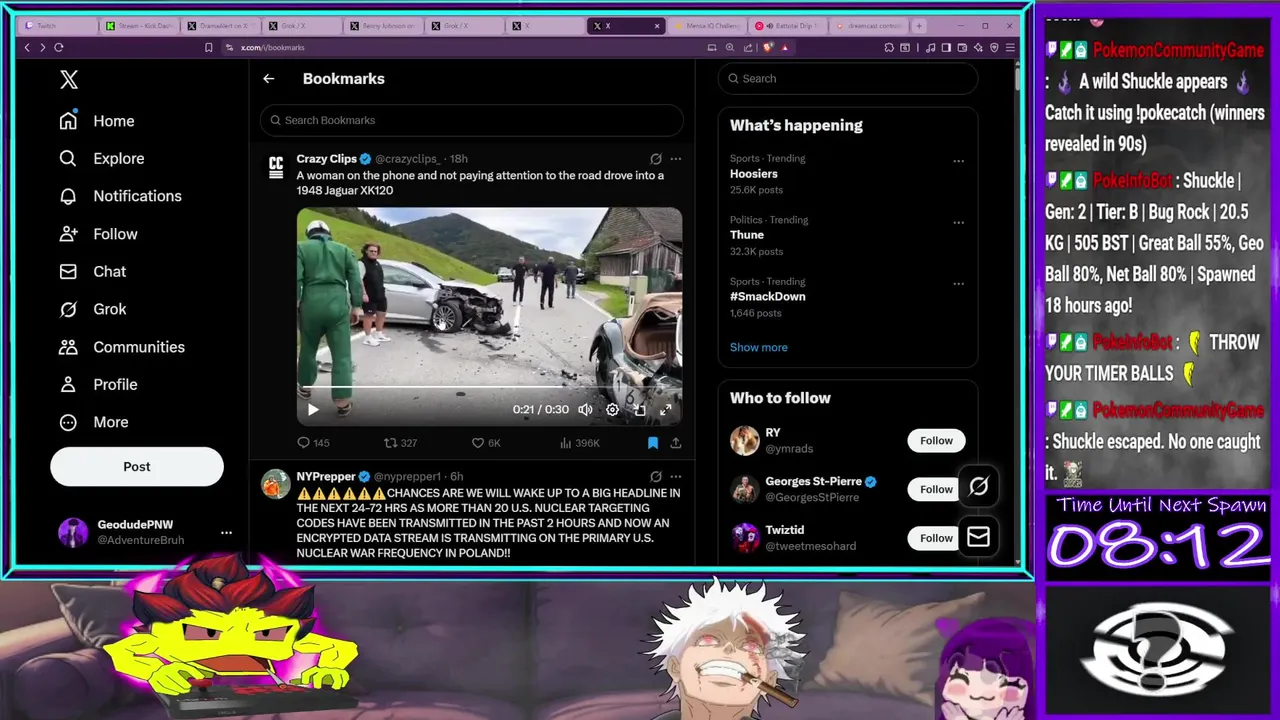Reload the page in browser toolbar
This screenshot has width=1280, height=720.
tap(59, 47)
